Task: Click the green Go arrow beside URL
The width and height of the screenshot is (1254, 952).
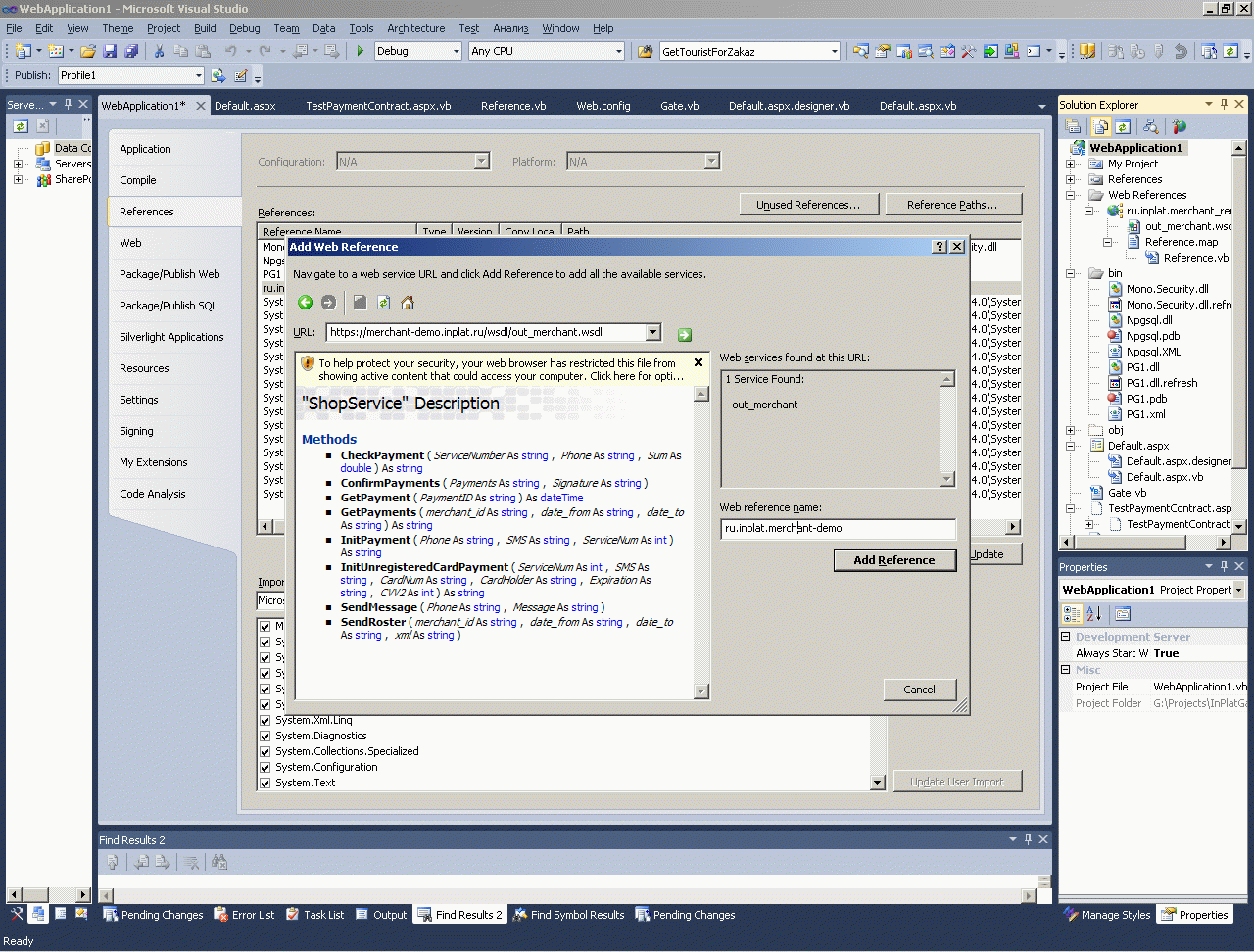Action: click(685, 335)
